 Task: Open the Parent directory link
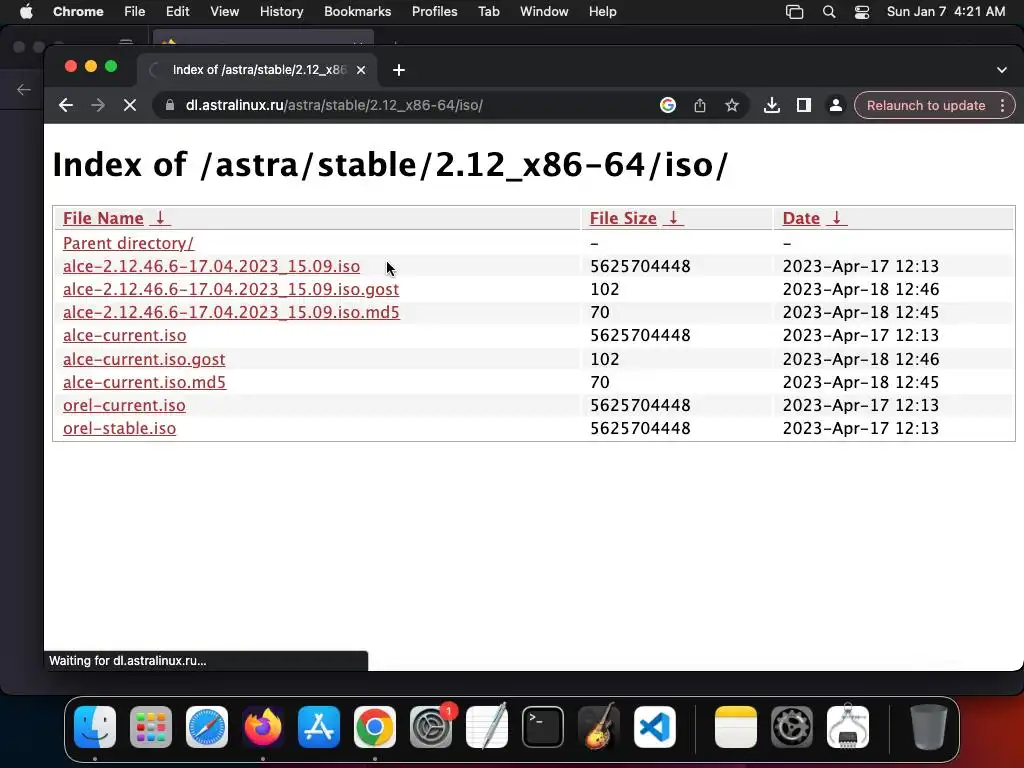click(128, 243)
